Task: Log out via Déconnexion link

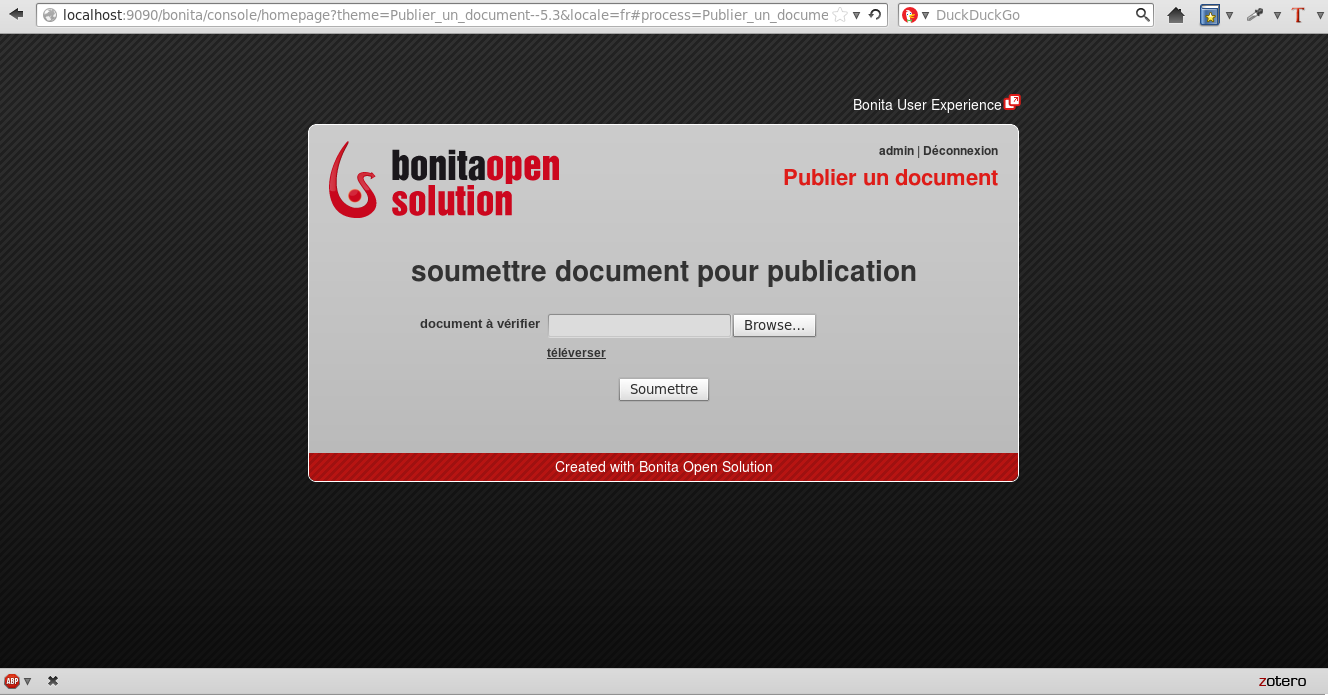Action: [x=960, y=151]
